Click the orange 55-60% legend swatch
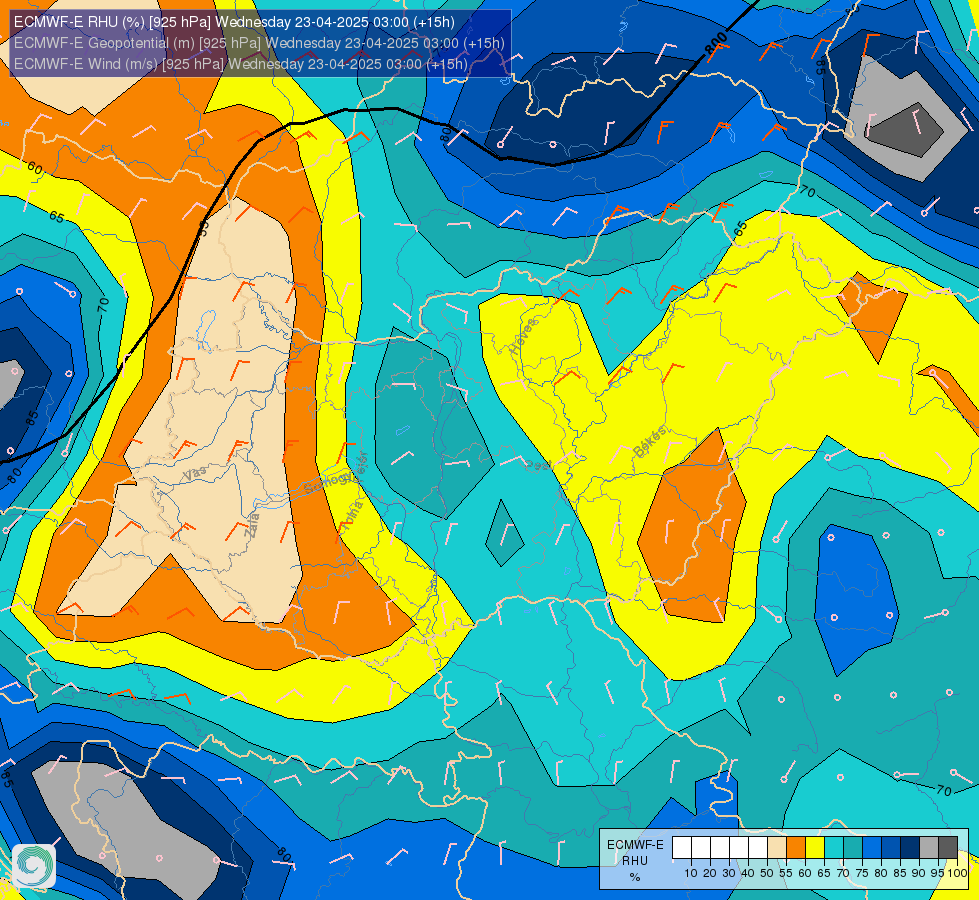Viewport: 979px width, 900px height. (796, 848)
